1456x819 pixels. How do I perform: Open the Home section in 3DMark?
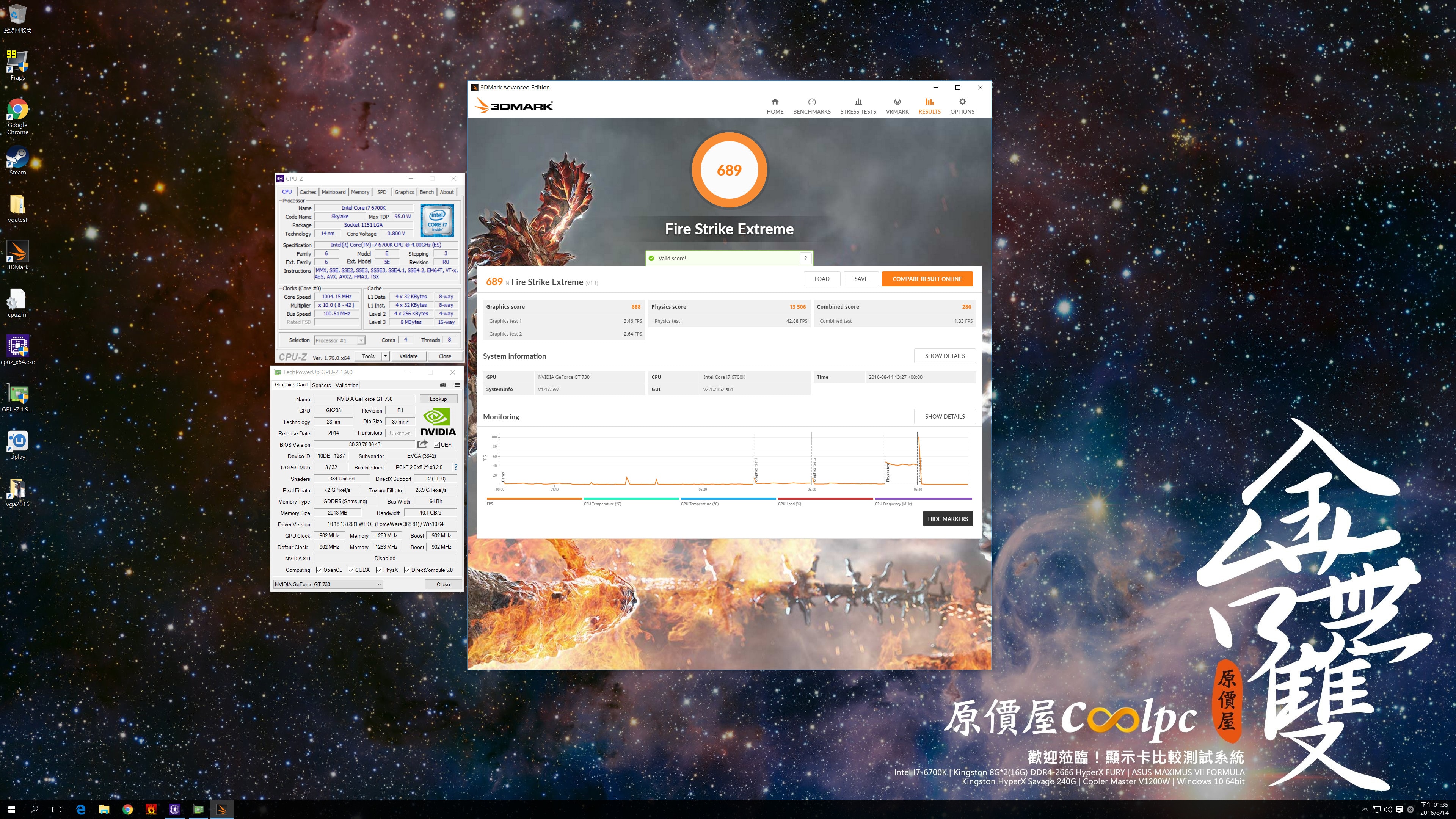pyautogui.click(x=774, y=106)
